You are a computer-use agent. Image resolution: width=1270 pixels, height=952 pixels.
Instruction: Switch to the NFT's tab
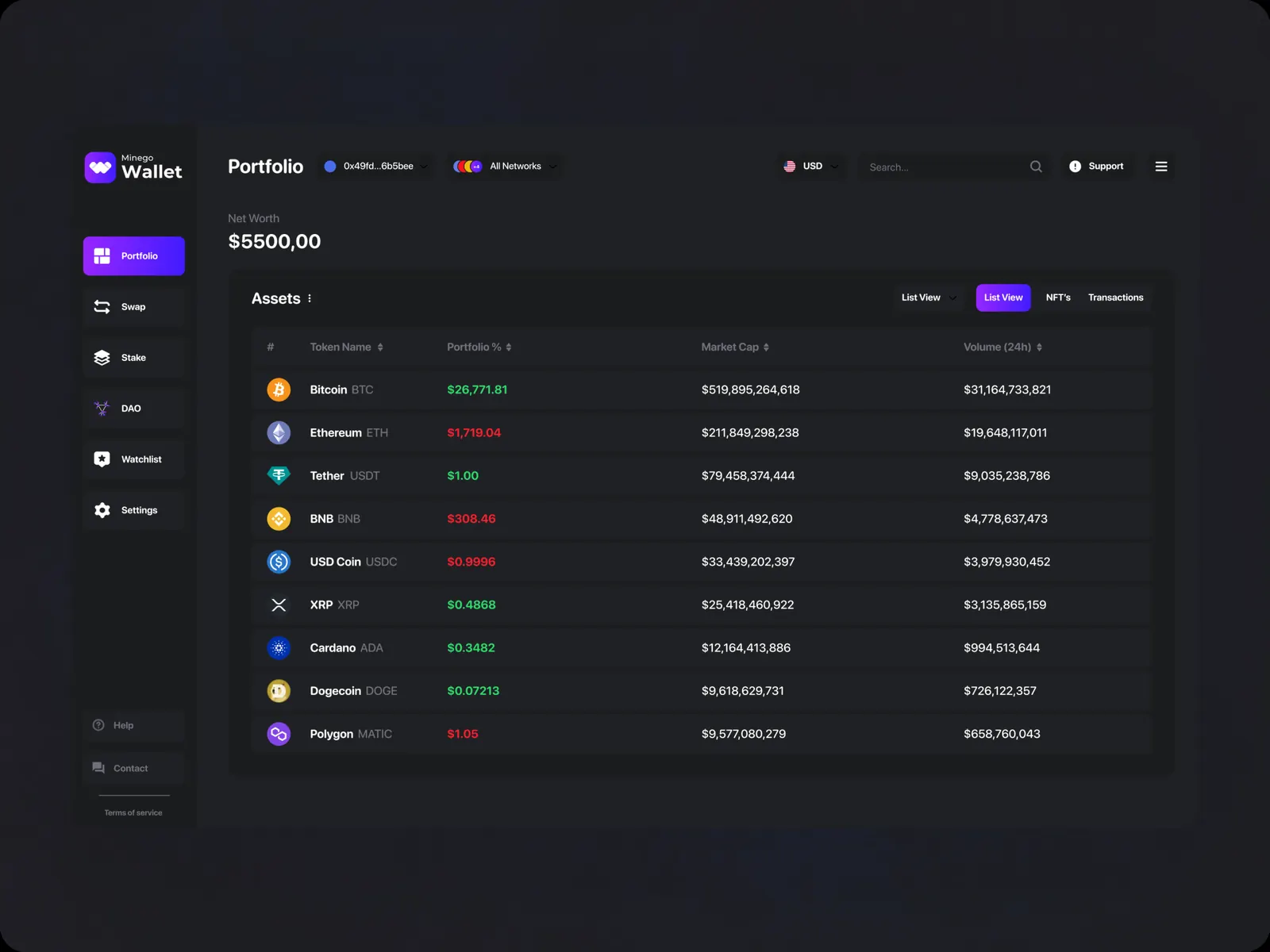coord(1058,298)
